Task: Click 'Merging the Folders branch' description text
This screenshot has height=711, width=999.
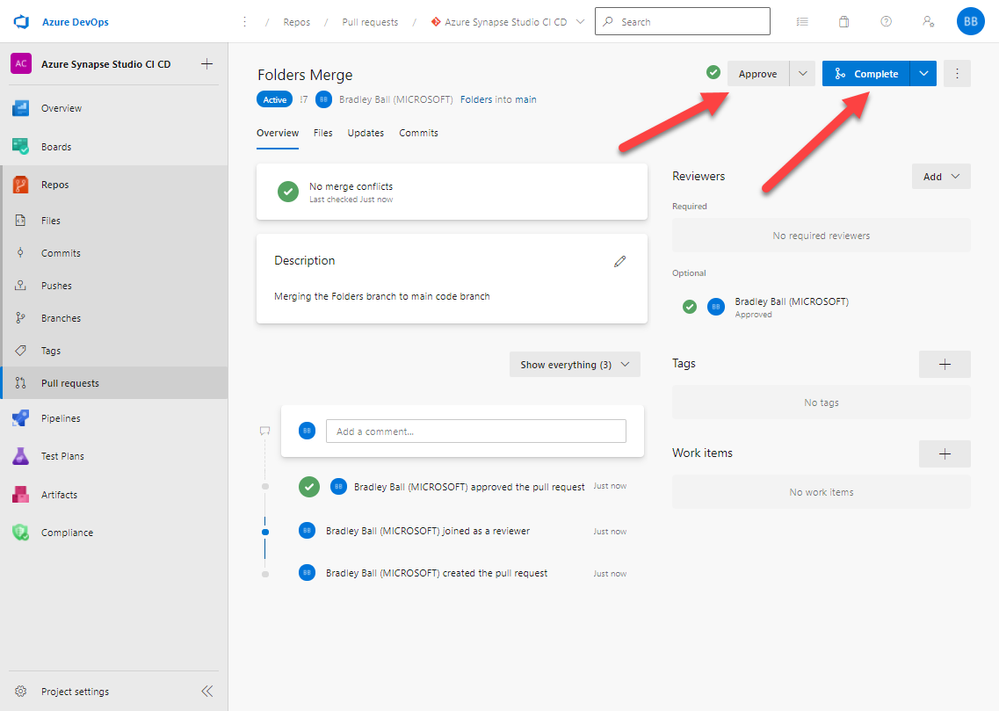Action: pyautogui.click(x=382, y=296)
